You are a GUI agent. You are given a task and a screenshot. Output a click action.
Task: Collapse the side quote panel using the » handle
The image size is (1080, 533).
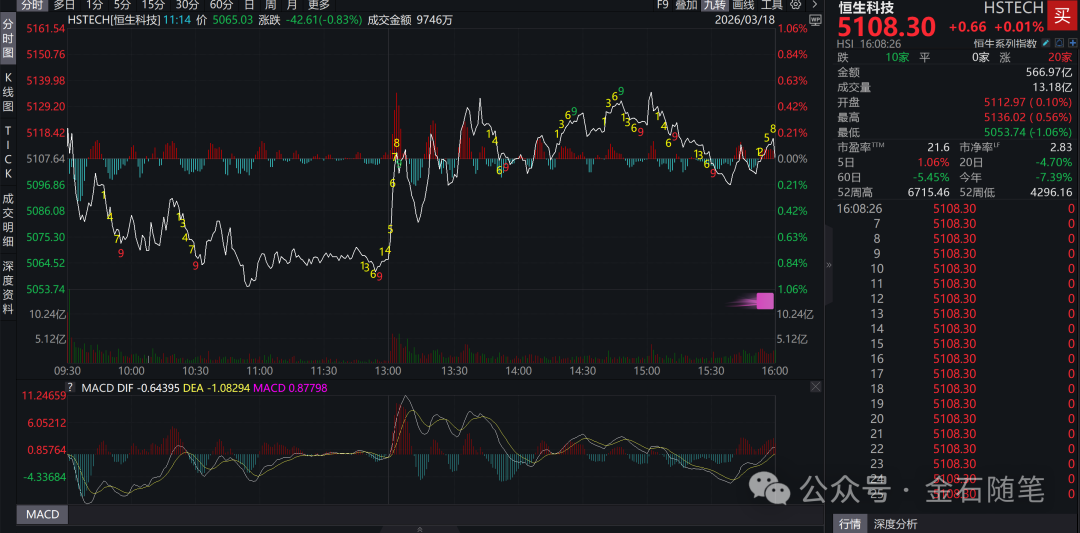[829, 264]
